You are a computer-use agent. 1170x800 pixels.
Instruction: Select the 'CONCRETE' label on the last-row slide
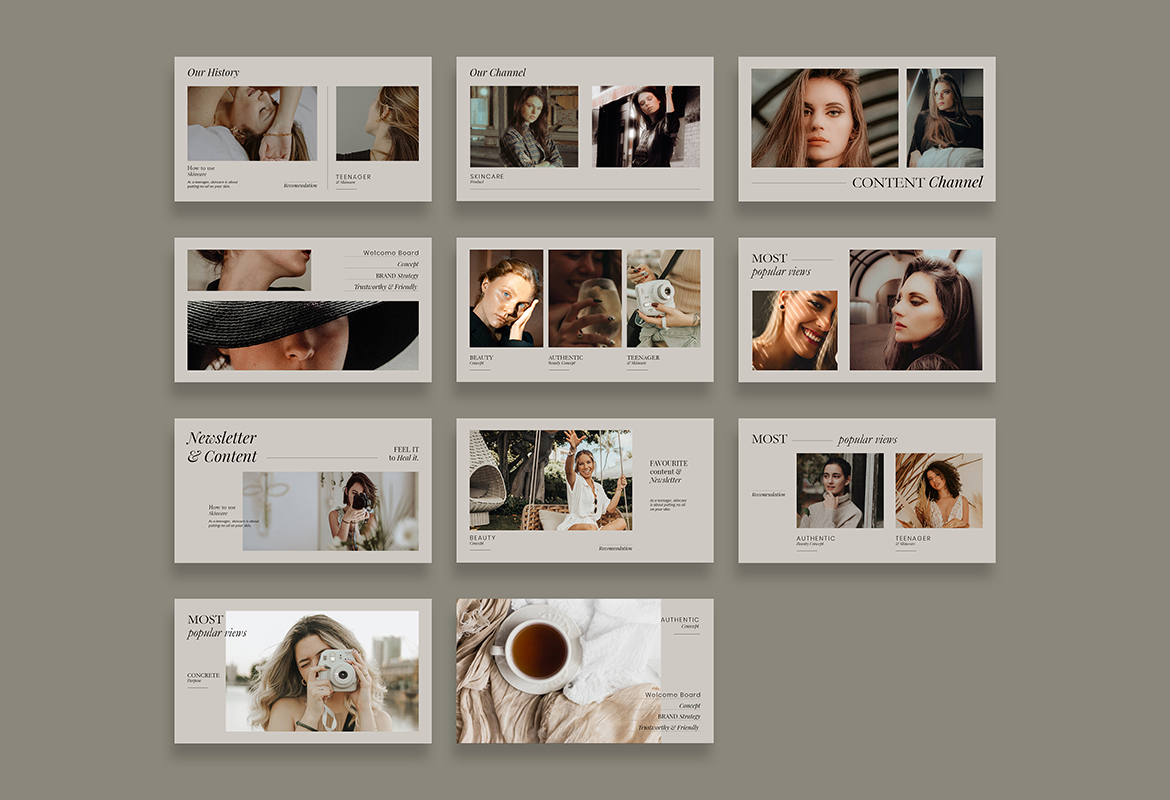[203, 677]
